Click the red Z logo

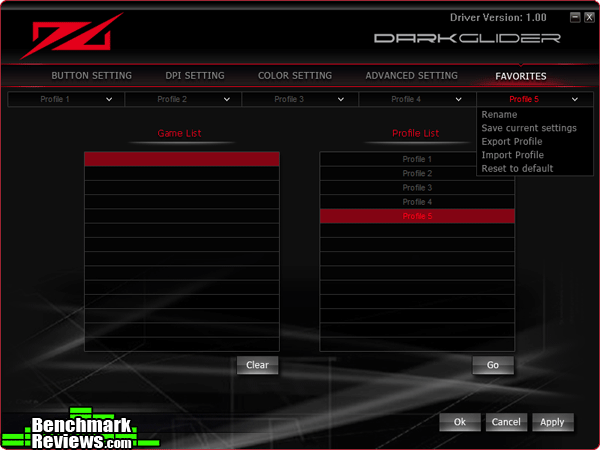click(x=72, y=36)
